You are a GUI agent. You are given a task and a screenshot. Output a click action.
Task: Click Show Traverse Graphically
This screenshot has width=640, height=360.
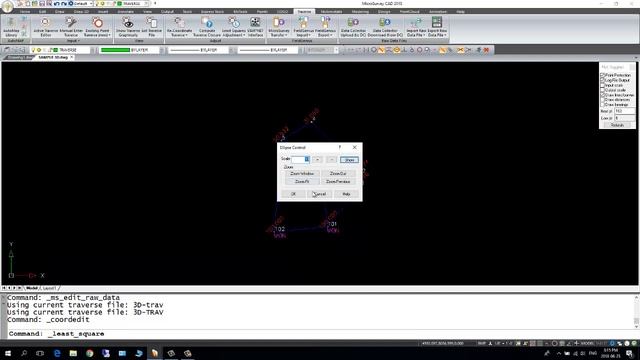[128, 27]
